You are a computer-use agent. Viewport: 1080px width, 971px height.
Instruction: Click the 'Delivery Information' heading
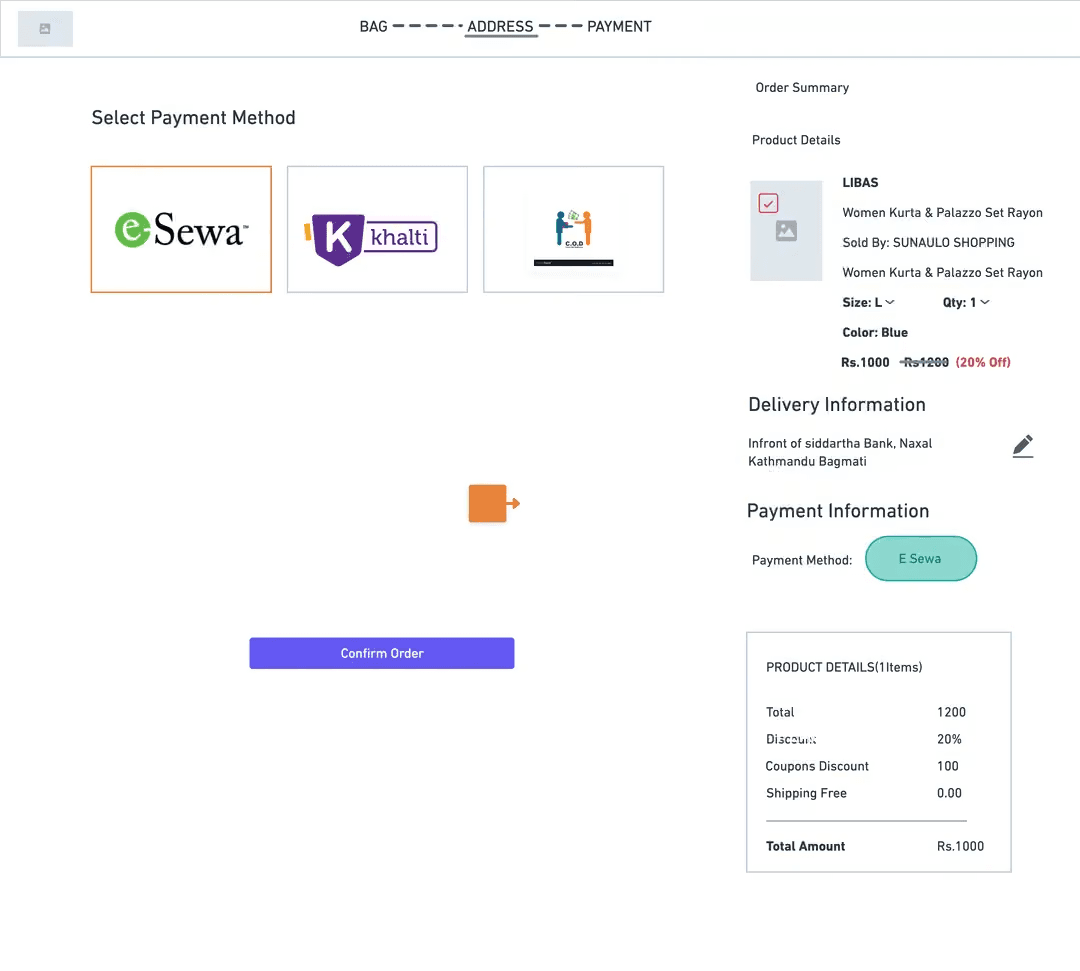(837, 405)
